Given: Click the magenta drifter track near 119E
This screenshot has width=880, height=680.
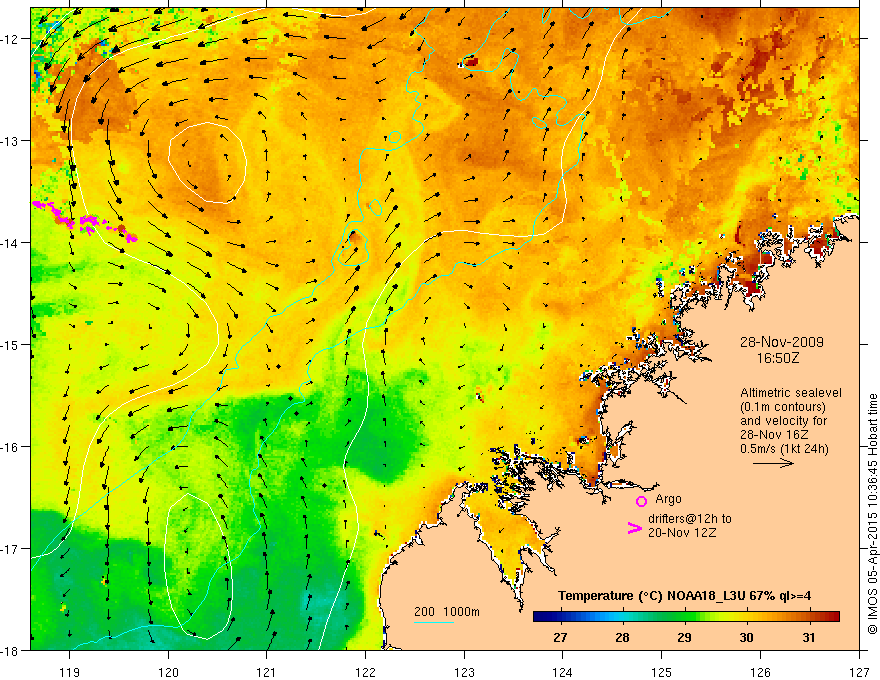Looking at the screenshot, I should point(84,222).
